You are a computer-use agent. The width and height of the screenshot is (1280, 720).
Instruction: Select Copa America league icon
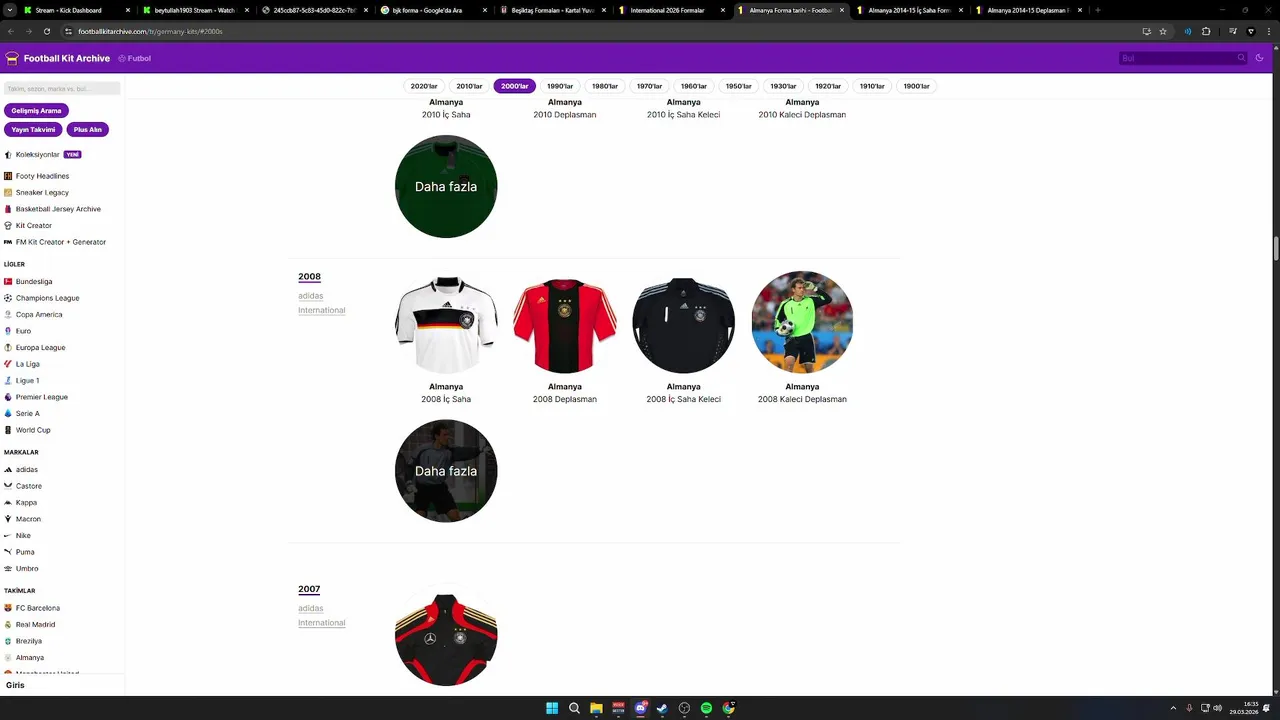coord(8,314)
